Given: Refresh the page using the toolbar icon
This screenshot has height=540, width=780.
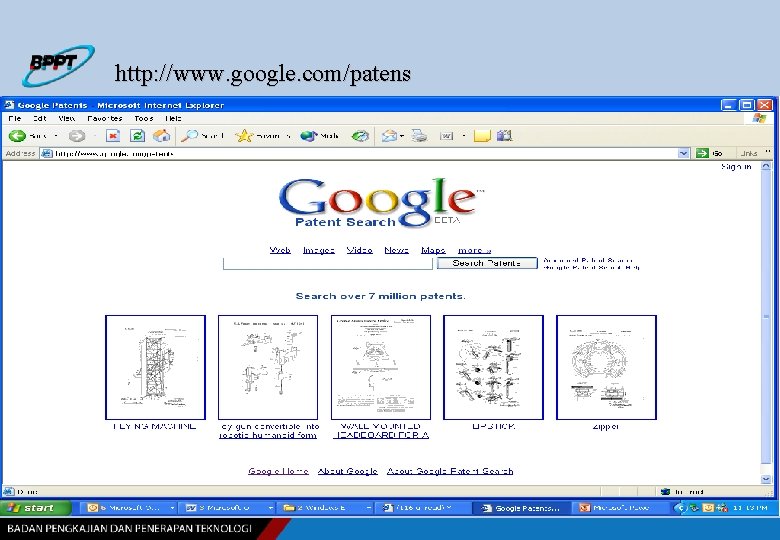Looking at the screenshot, I should [137, 136].
